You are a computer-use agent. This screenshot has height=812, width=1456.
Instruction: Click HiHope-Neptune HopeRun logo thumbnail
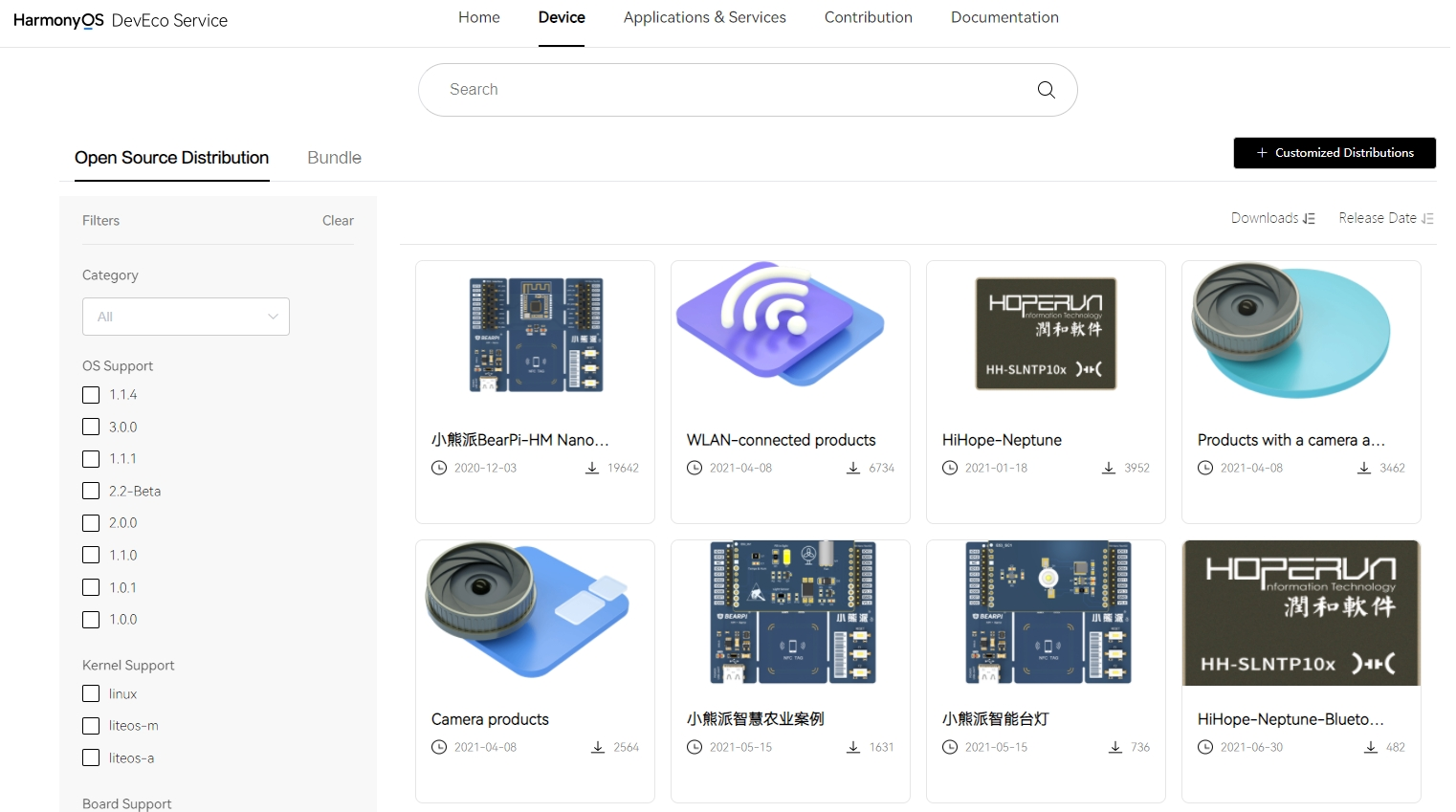(1046, 334)
